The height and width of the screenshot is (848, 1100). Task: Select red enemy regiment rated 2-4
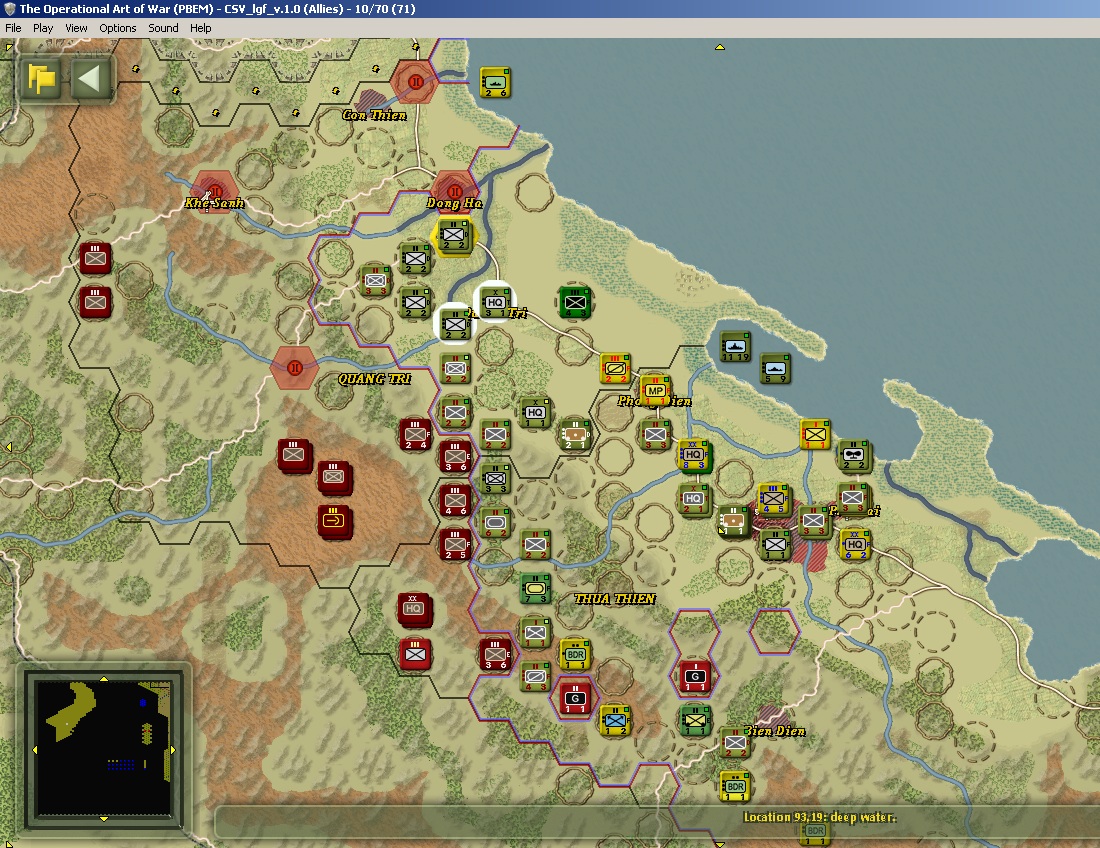415,435
